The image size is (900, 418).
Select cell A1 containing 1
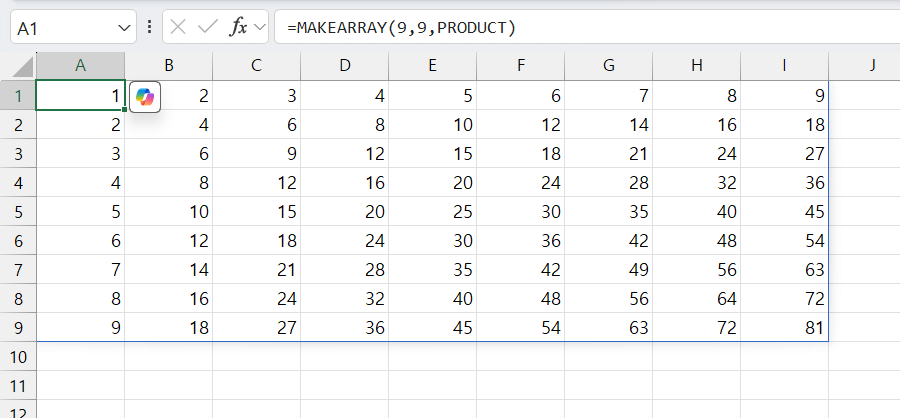pyautogui.click(x=80, y=95)
